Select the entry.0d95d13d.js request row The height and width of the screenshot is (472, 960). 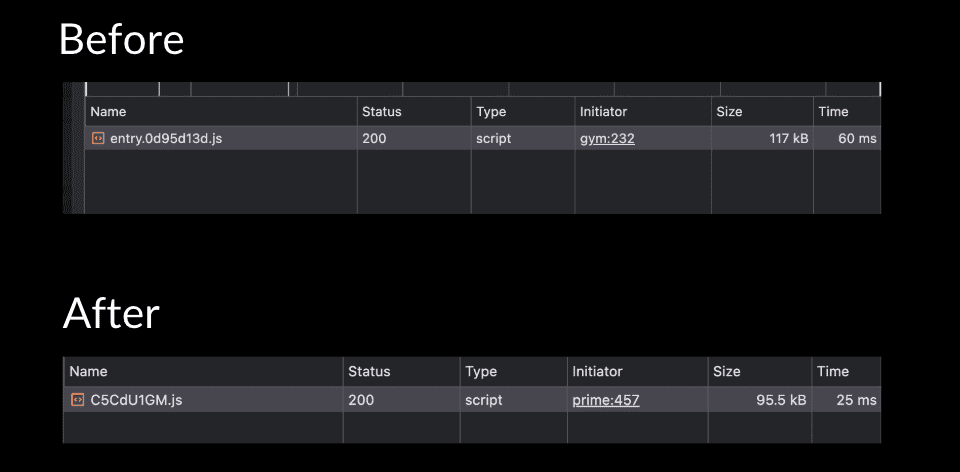coord(482,138)
